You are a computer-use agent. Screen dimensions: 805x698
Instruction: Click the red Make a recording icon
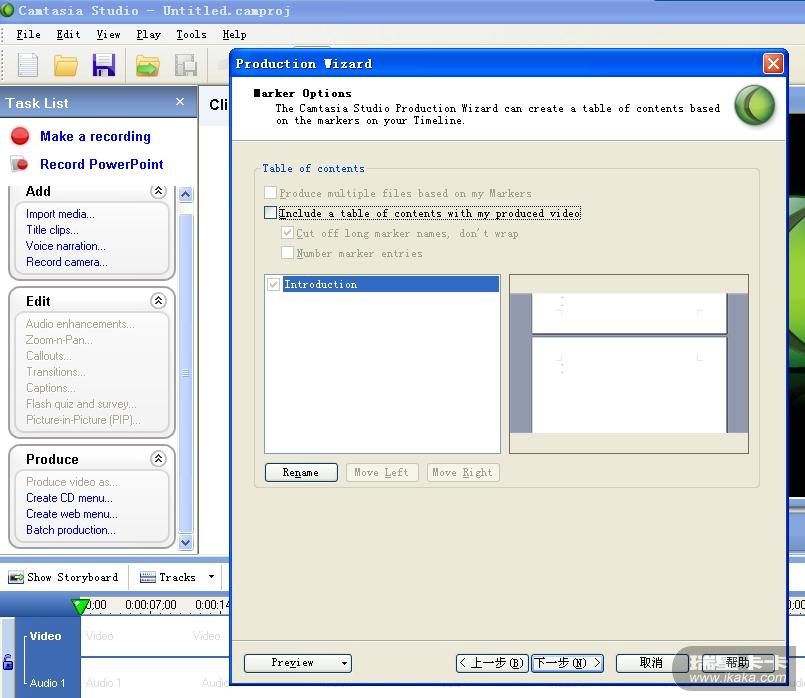[20, 136]
